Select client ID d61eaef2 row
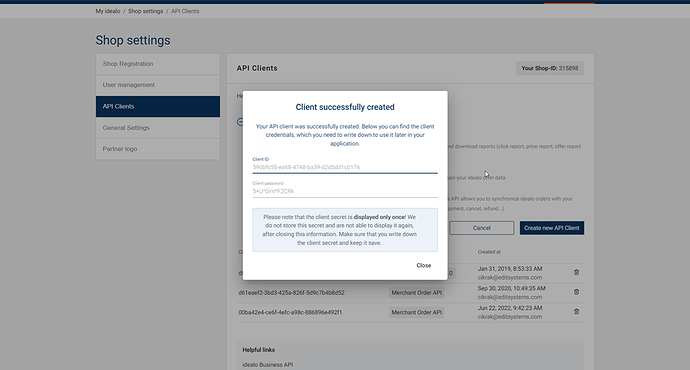 point(410,293)
